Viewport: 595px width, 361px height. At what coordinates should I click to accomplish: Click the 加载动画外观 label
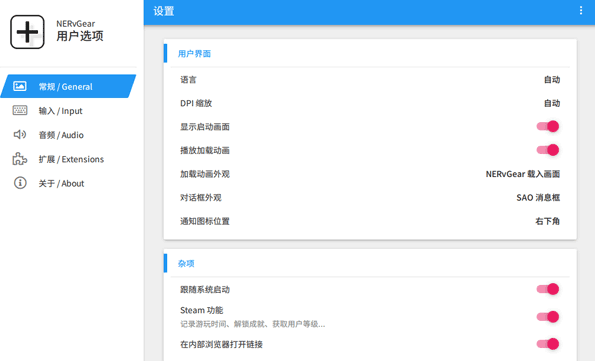pos(205,174)
